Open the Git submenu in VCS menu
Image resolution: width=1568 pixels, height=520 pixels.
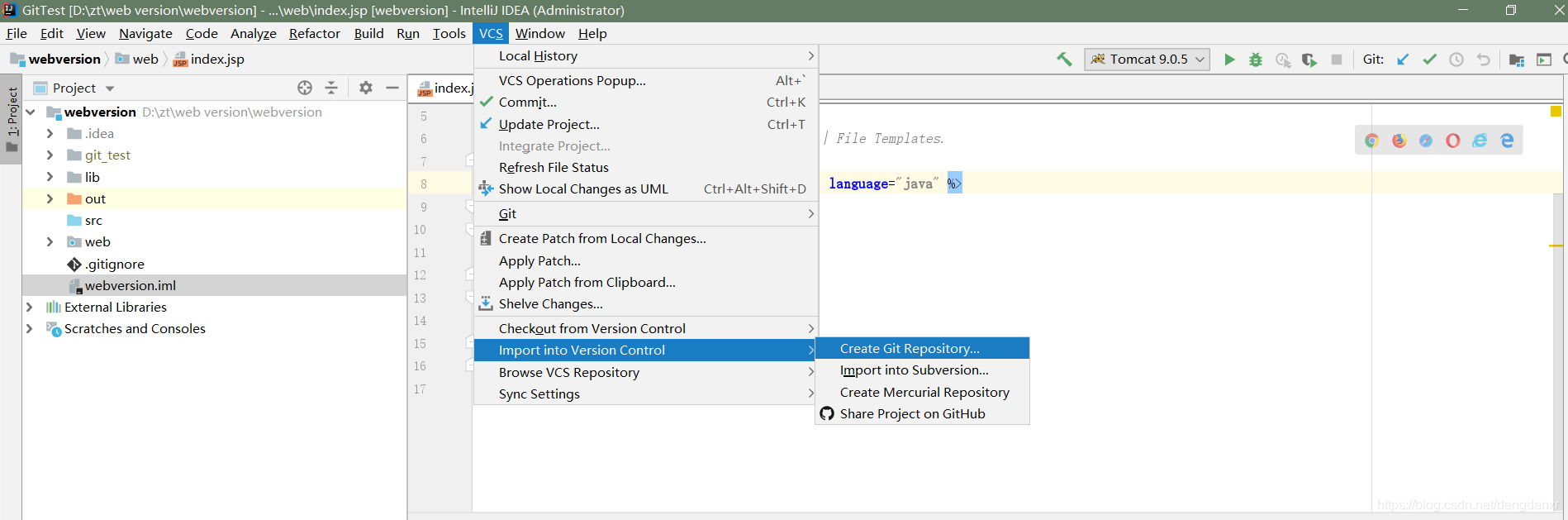(646, 213)
